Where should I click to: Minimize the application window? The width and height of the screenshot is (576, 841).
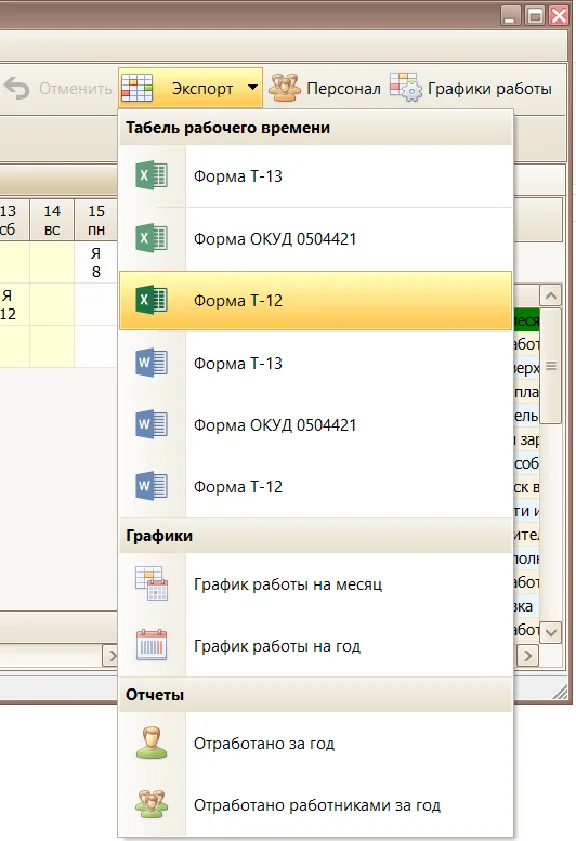click(x=510, y=15)
